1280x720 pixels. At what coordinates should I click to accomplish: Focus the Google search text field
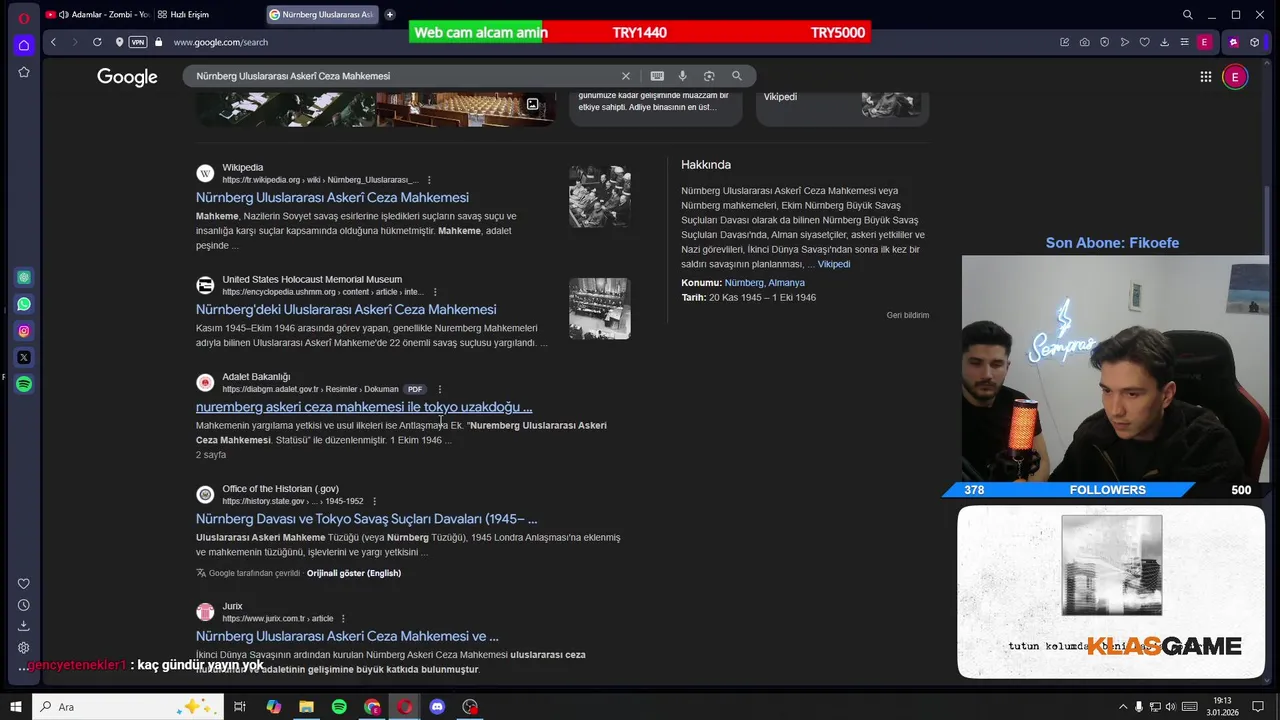click(x=400, y=76)
